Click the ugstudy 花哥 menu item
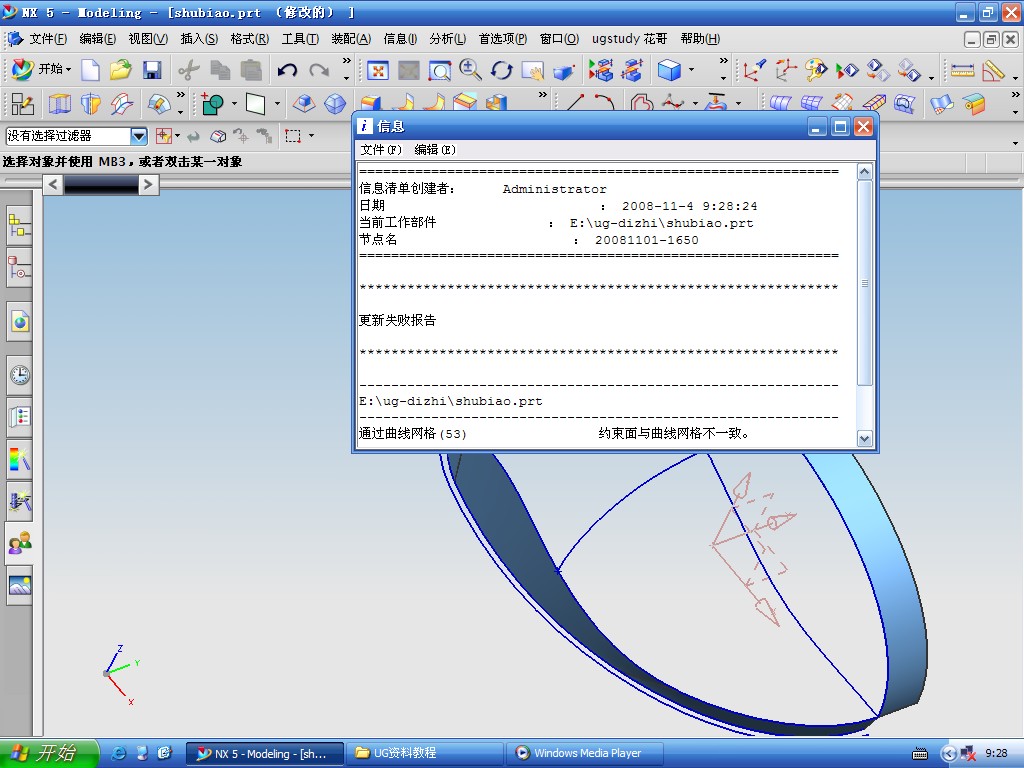This screenshot has width=1024, height=768. [630, 39]
